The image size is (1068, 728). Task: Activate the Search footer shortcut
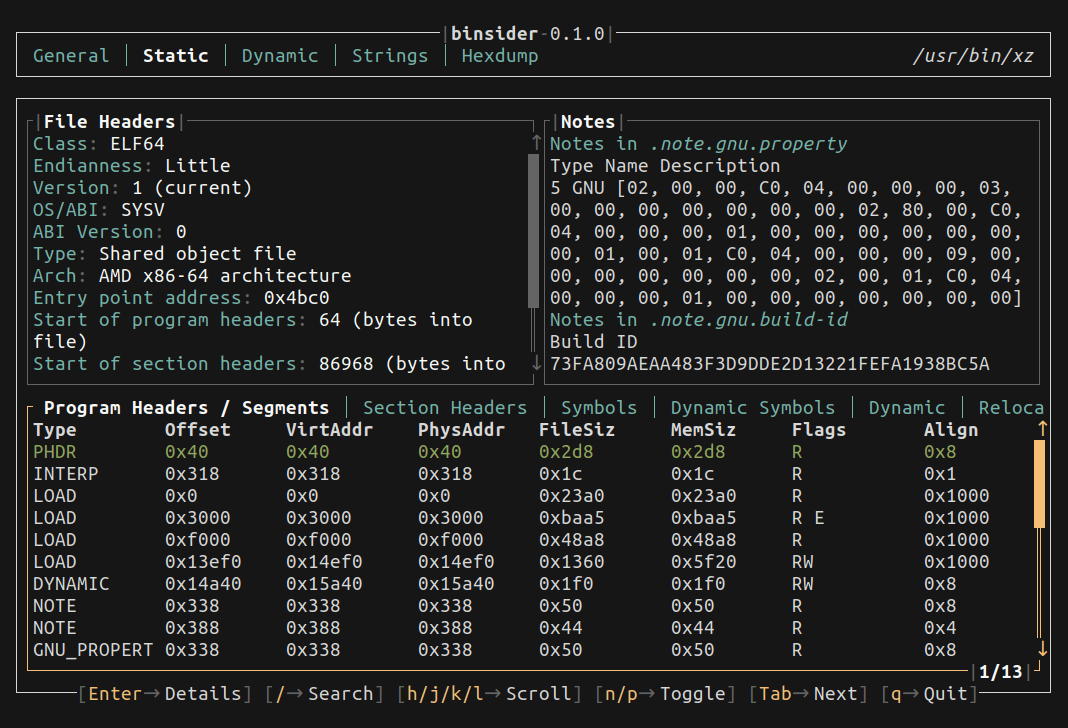pyautogui.click(x=315, y=693)
